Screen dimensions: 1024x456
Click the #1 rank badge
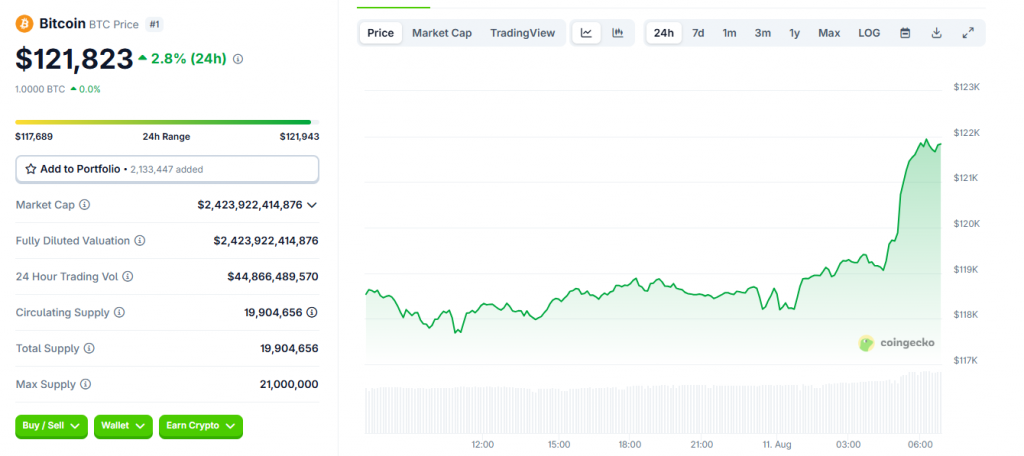[x=154, y=24]
